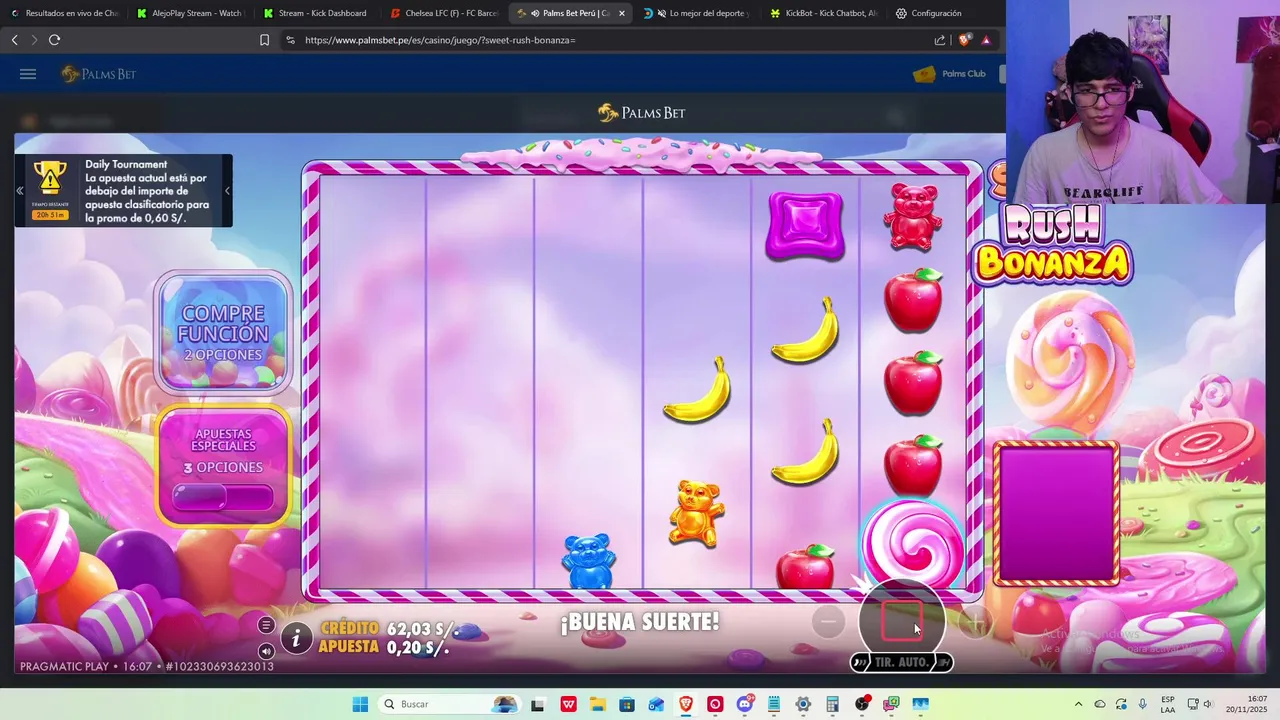Open Microsoft Store from the taskbar

coord(627,704)
